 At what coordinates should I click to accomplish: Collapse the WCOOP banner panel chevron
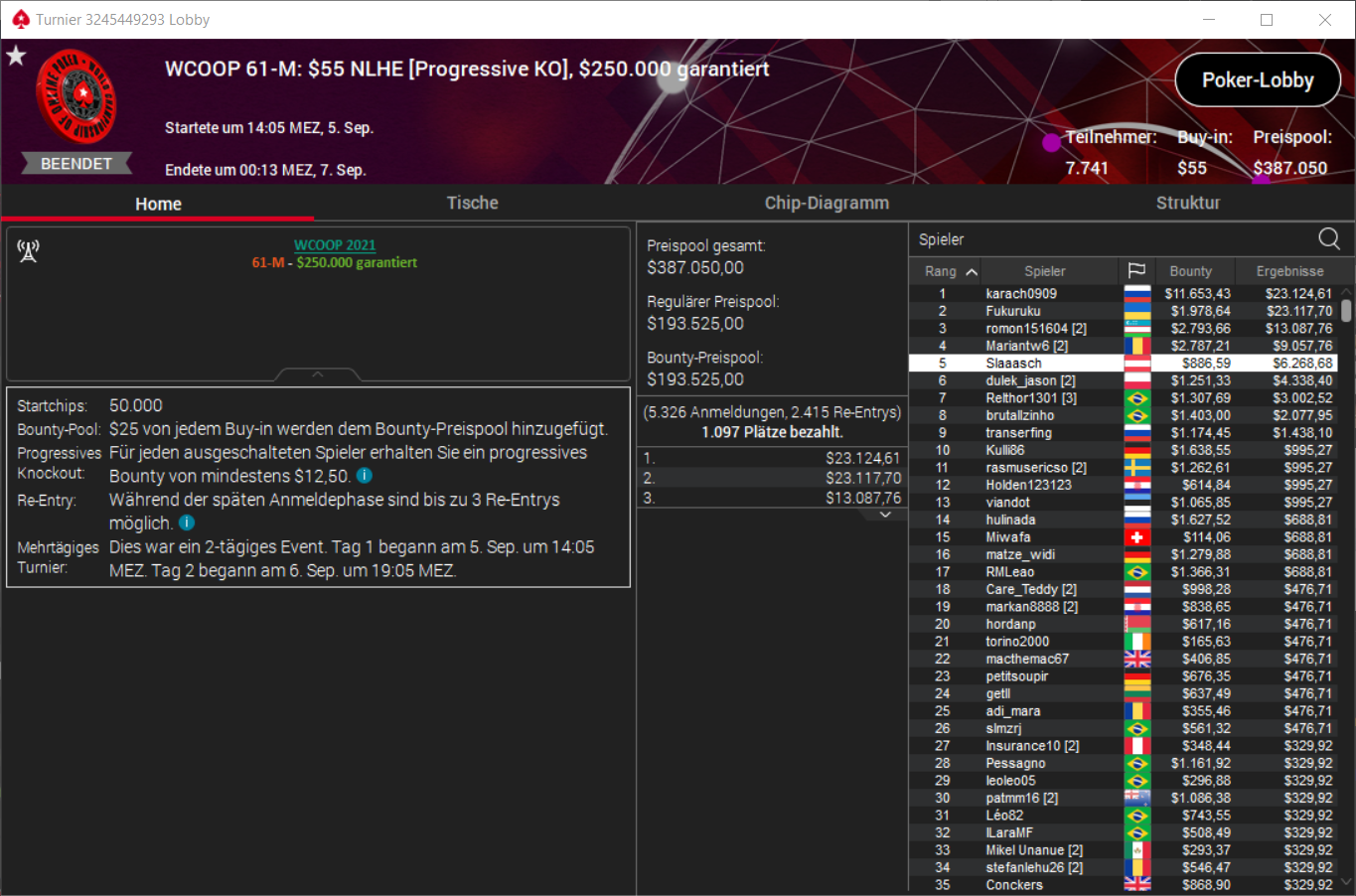click(318, 374)
